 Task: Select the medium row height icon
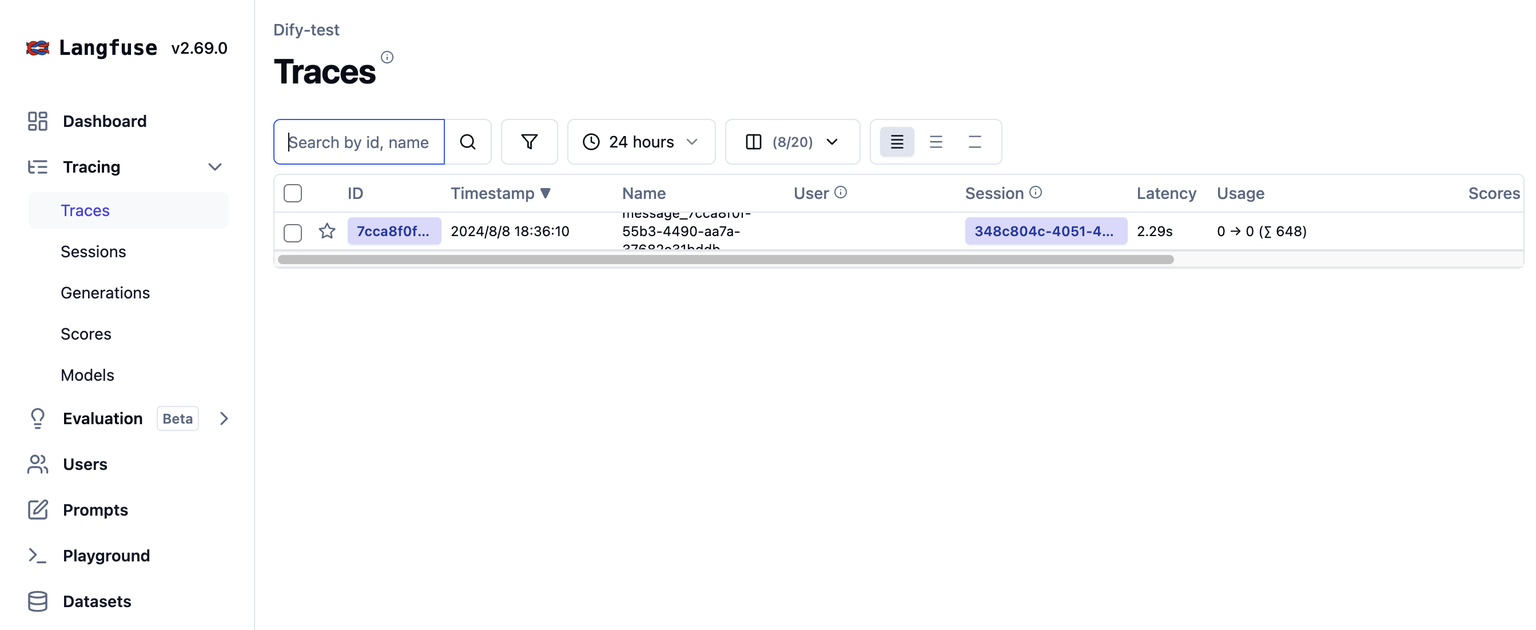point(936,142)
